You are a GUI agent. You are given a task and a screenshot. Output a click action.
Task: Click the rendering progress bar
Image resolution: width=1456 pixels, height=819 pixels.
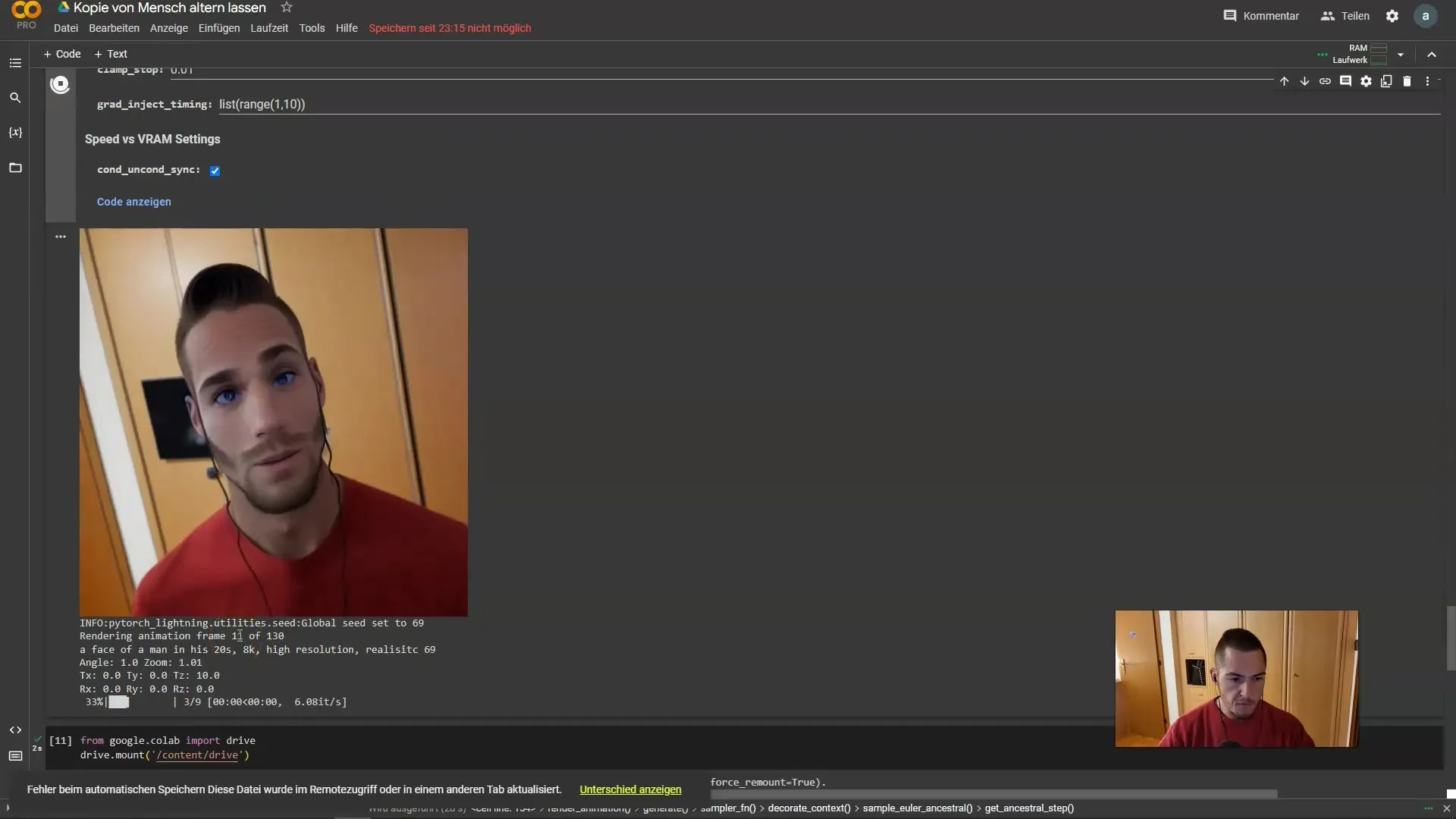pos(142,702)
